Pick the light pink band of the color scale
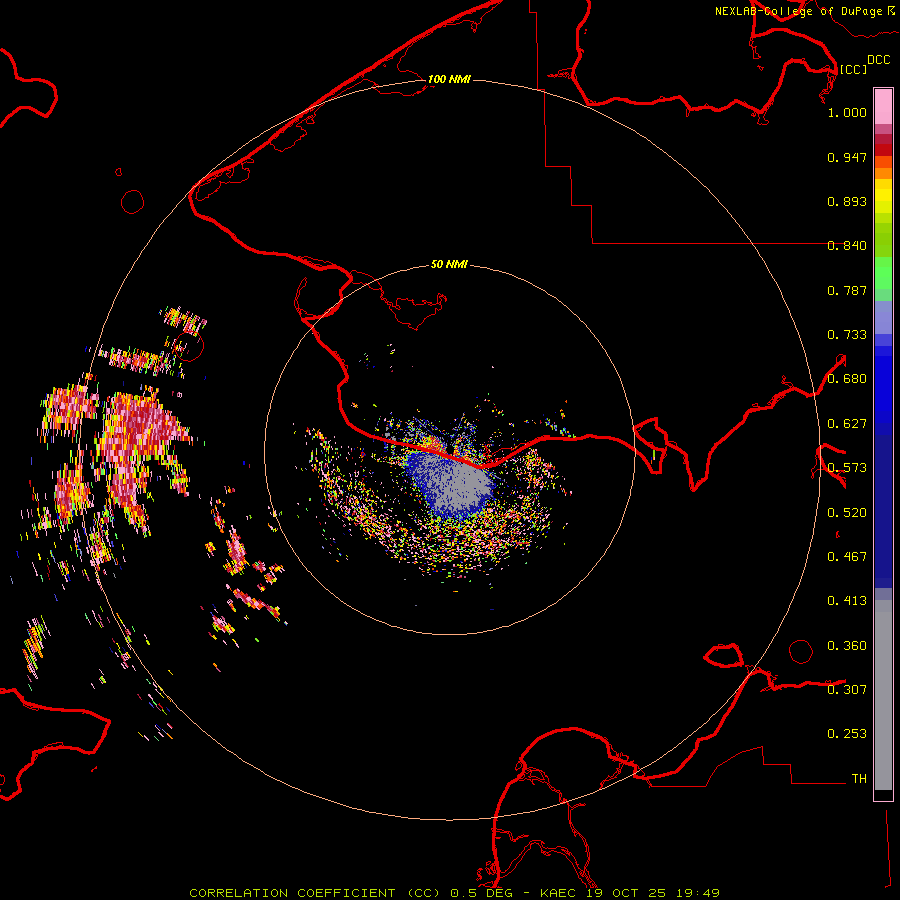The width and height of the screenshot is (900, 900). point(883,107)
